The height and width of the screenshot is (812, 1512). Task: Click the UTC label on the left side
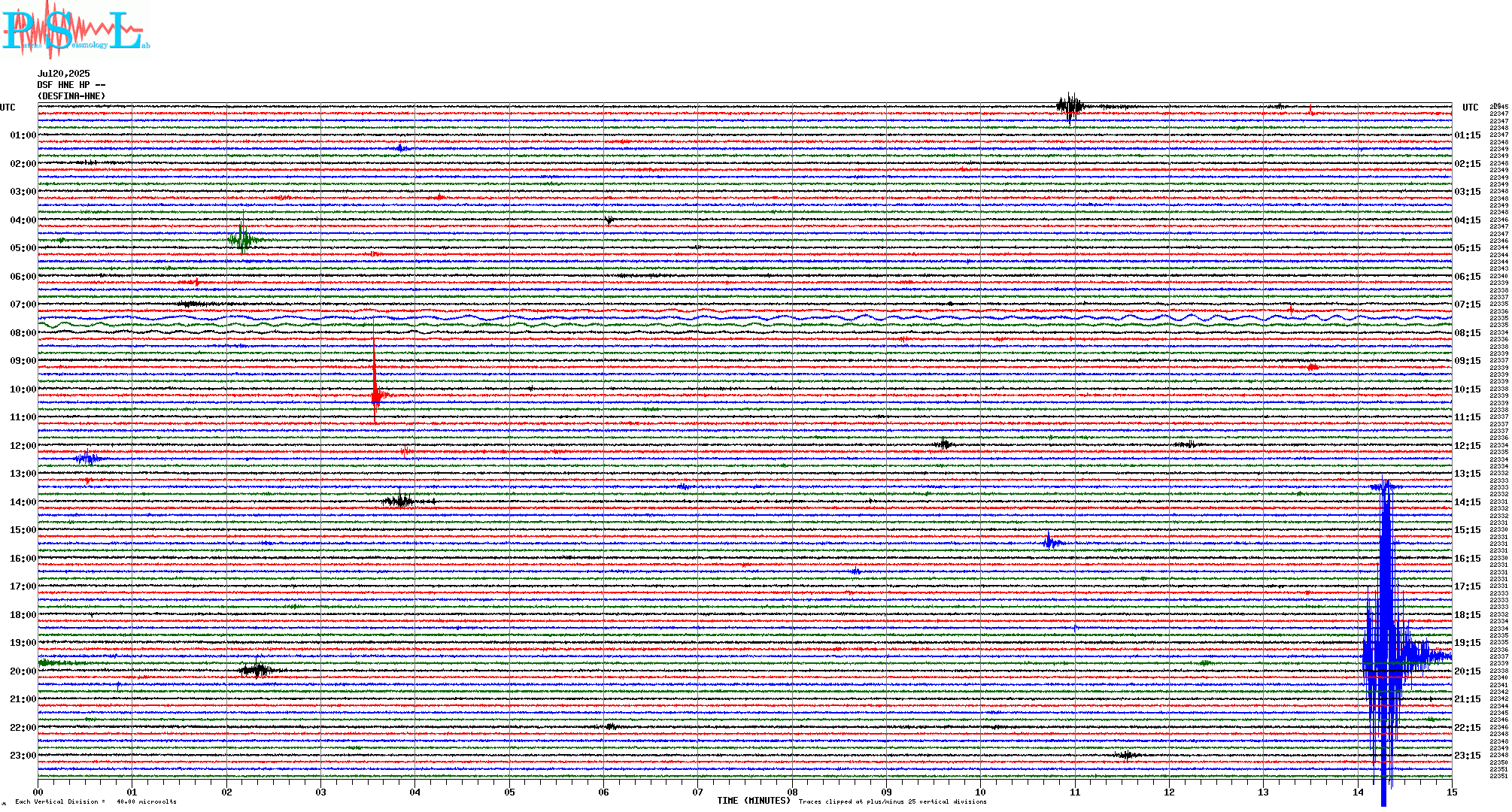point(8,108)
